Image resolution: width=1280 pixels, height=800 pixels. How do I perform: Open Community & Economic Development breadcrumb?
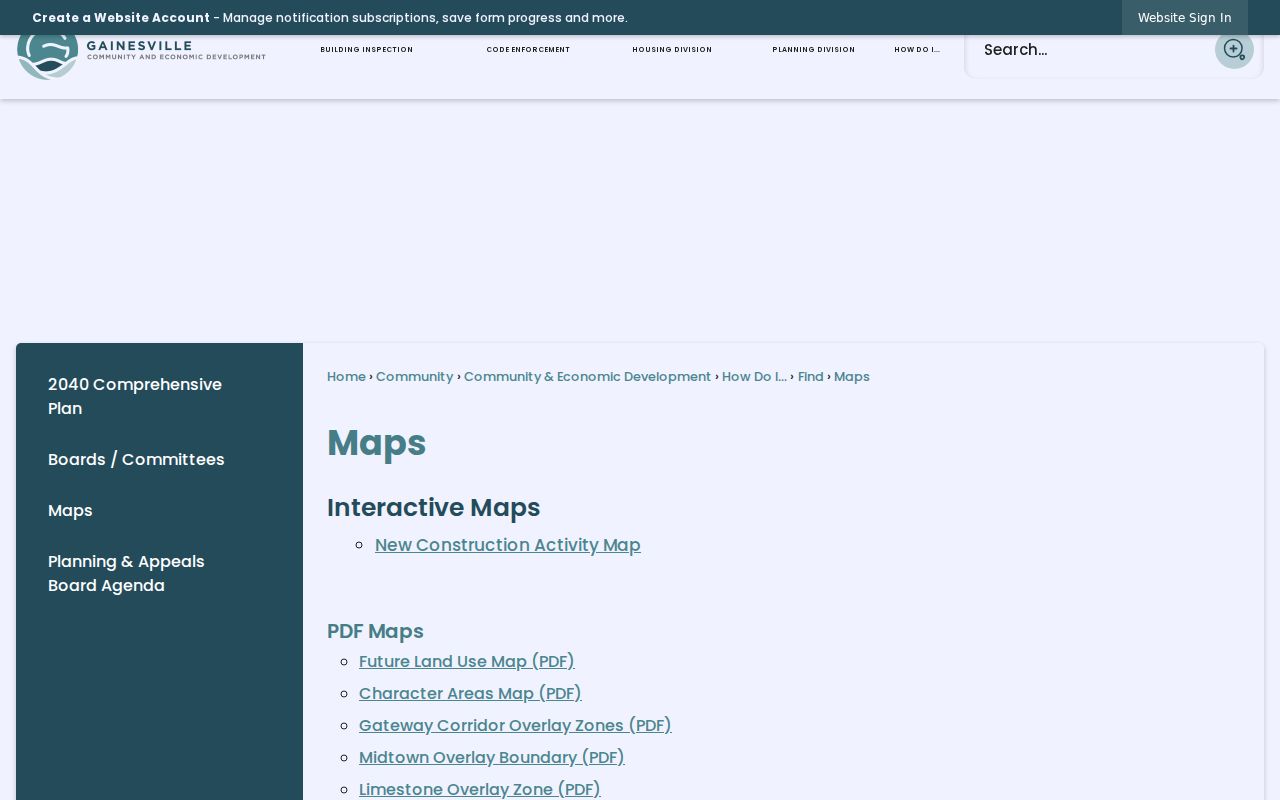(587, 377)
